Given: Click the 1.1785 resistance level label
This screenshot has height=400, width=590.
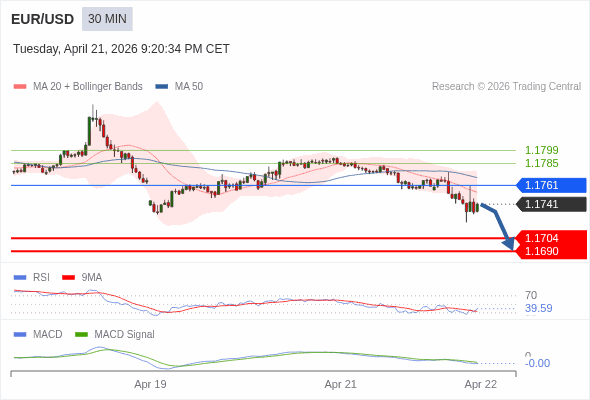Looking at the screenshot, I should pos(541,163).
